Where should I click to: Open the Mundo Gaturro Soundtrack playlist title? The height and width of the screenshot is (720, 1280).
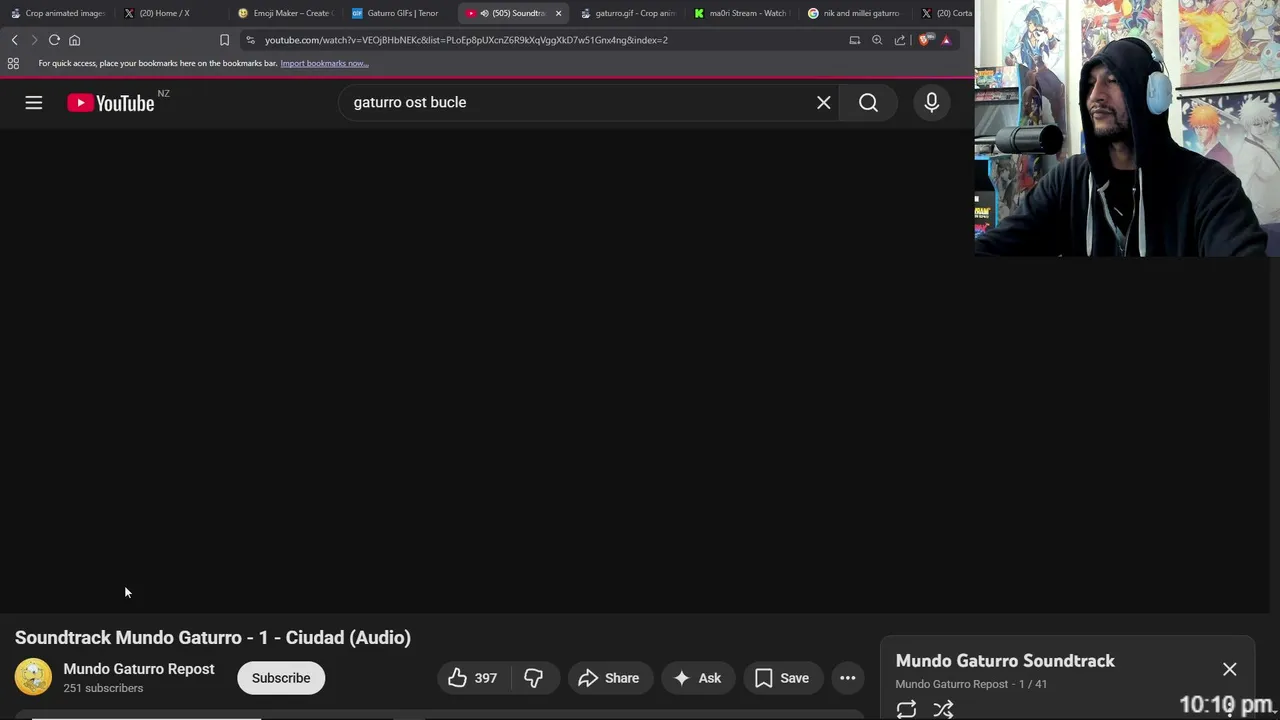point(1005,661)
